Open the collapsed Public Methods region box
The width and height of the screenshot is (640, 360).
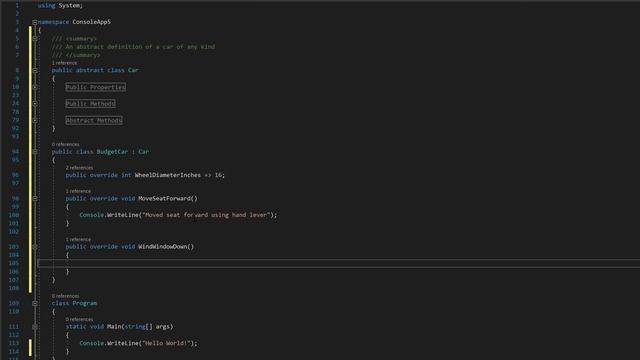pyautogui.click(x=90, y=104)
